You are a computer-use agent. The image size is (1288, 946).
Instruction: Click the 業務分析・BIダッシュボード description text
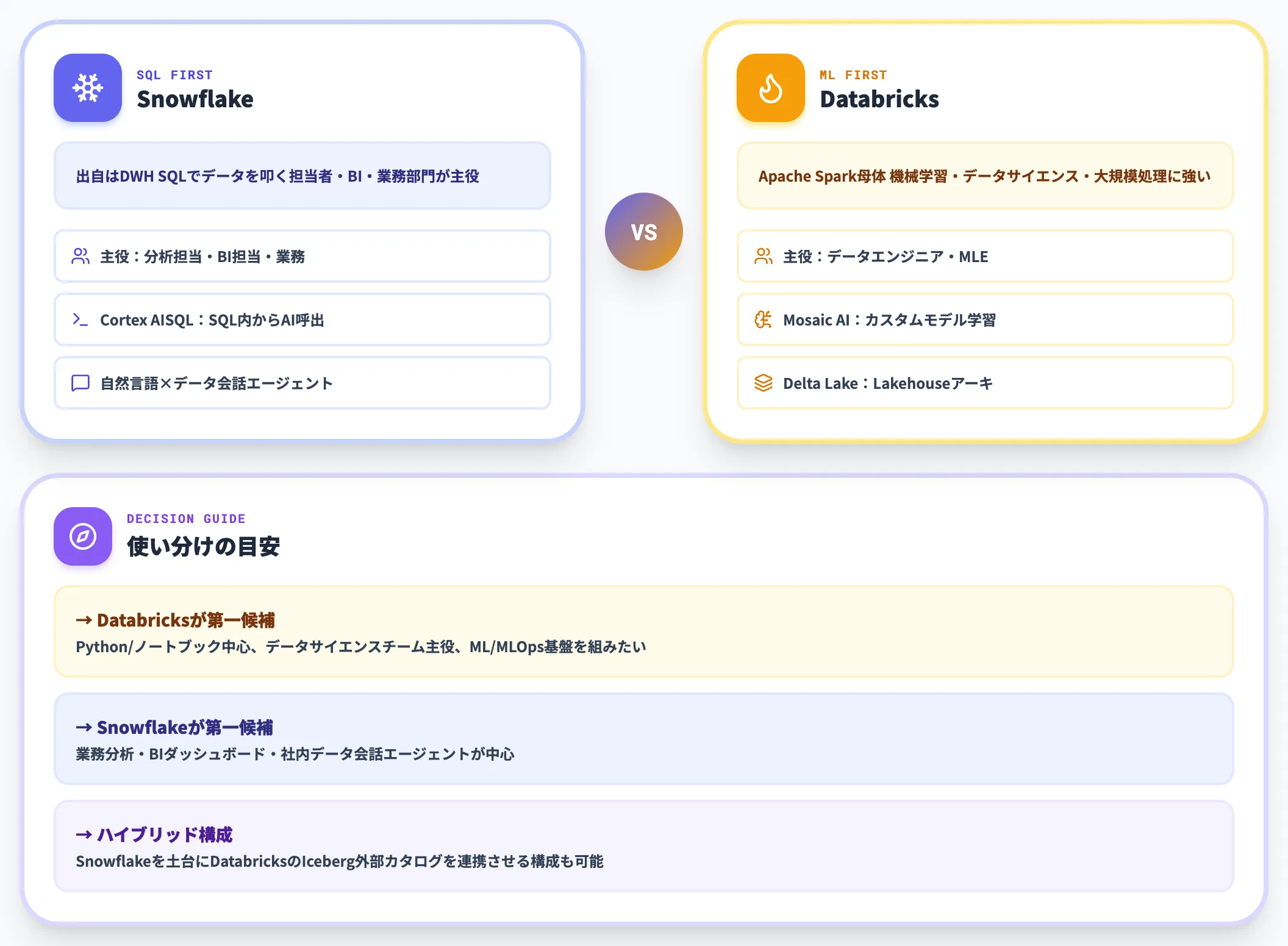[295, 754]
